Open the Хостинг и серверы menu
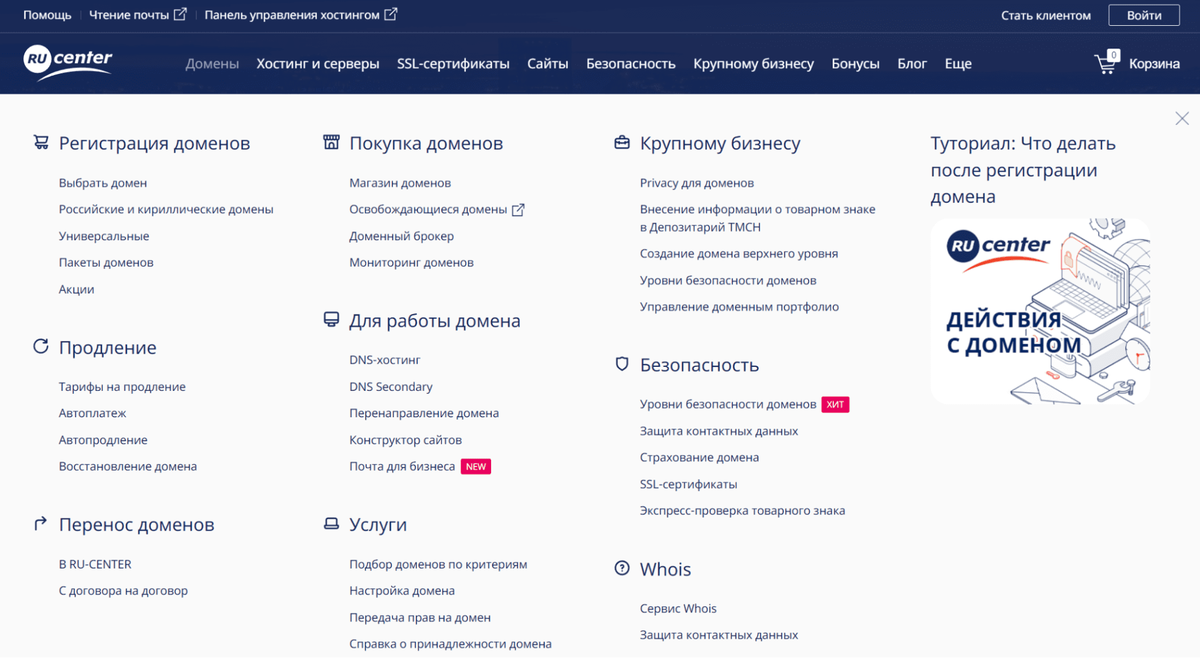This screenshot has width=1200, height=658. click(x=318, y=63)
